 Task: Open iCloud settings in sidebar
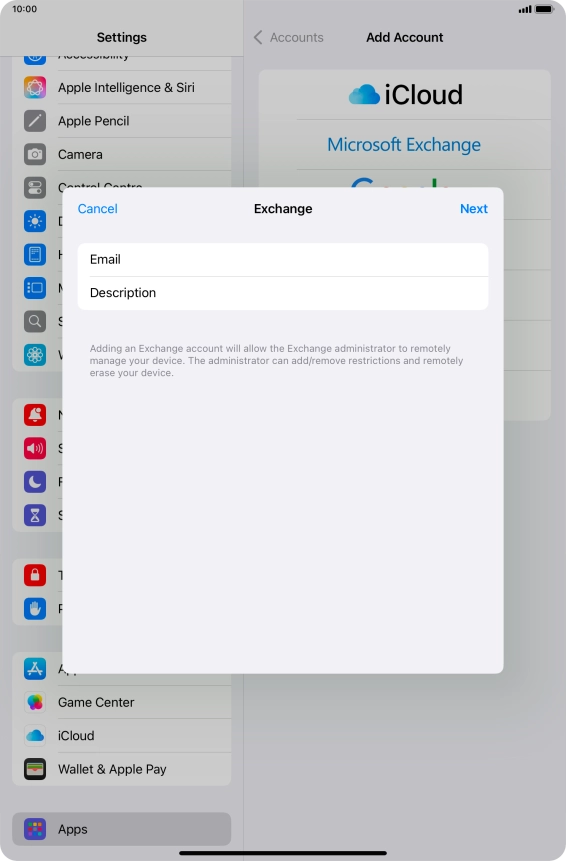pos(121,736)
